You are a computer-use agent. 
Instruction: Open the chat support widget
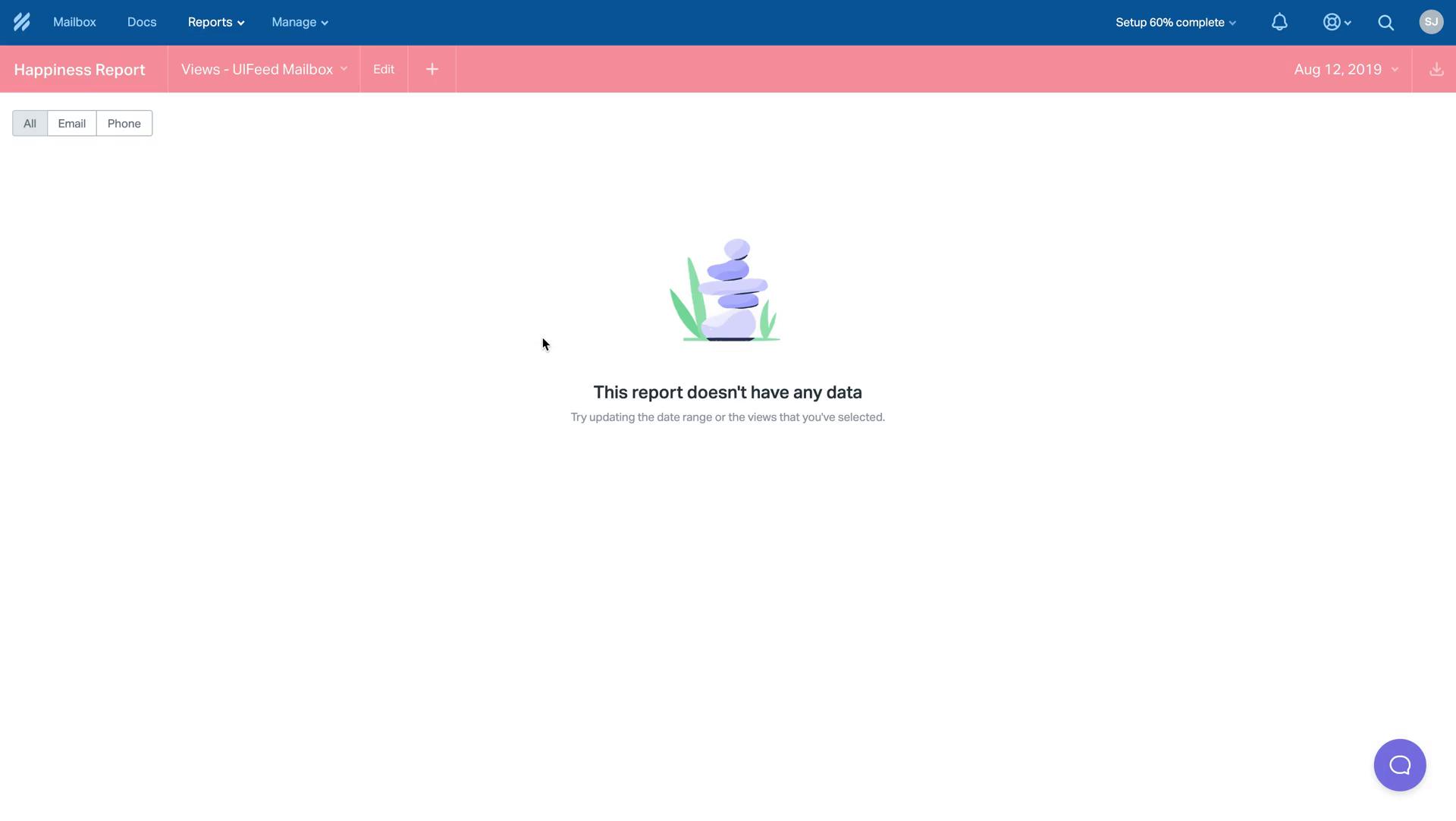click(x=1400, y=765)
